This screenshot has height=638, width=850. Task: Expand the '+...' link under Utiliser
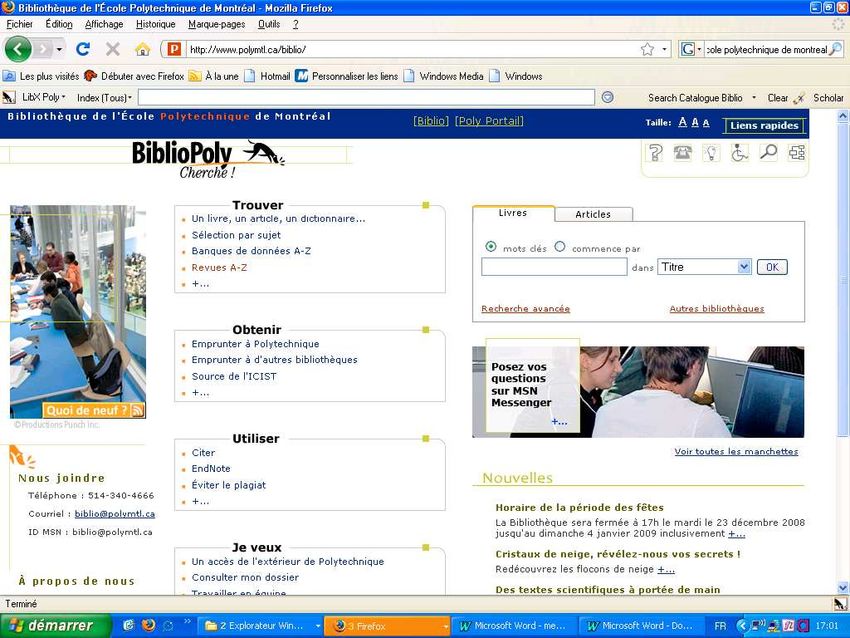point(200,501)
